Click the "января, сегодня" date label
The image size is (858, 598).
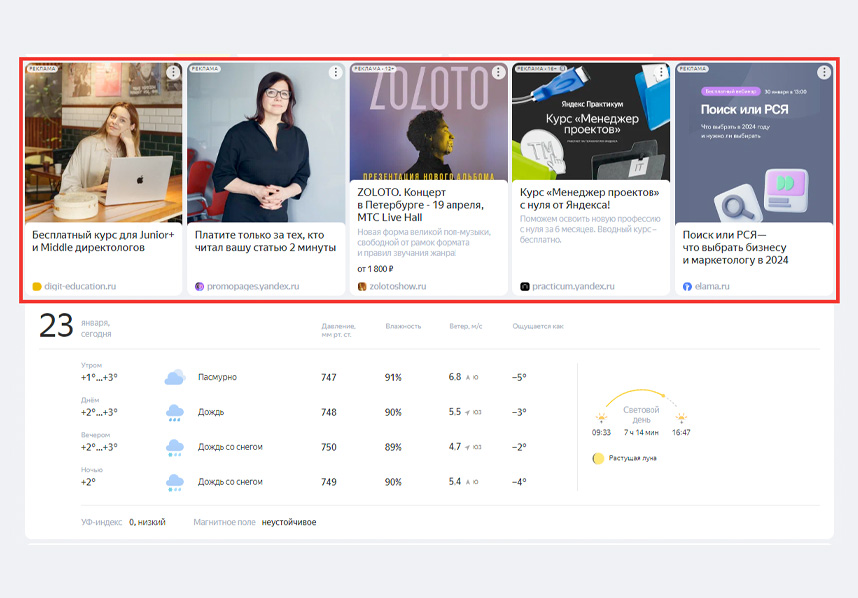[x=96, y=328]
